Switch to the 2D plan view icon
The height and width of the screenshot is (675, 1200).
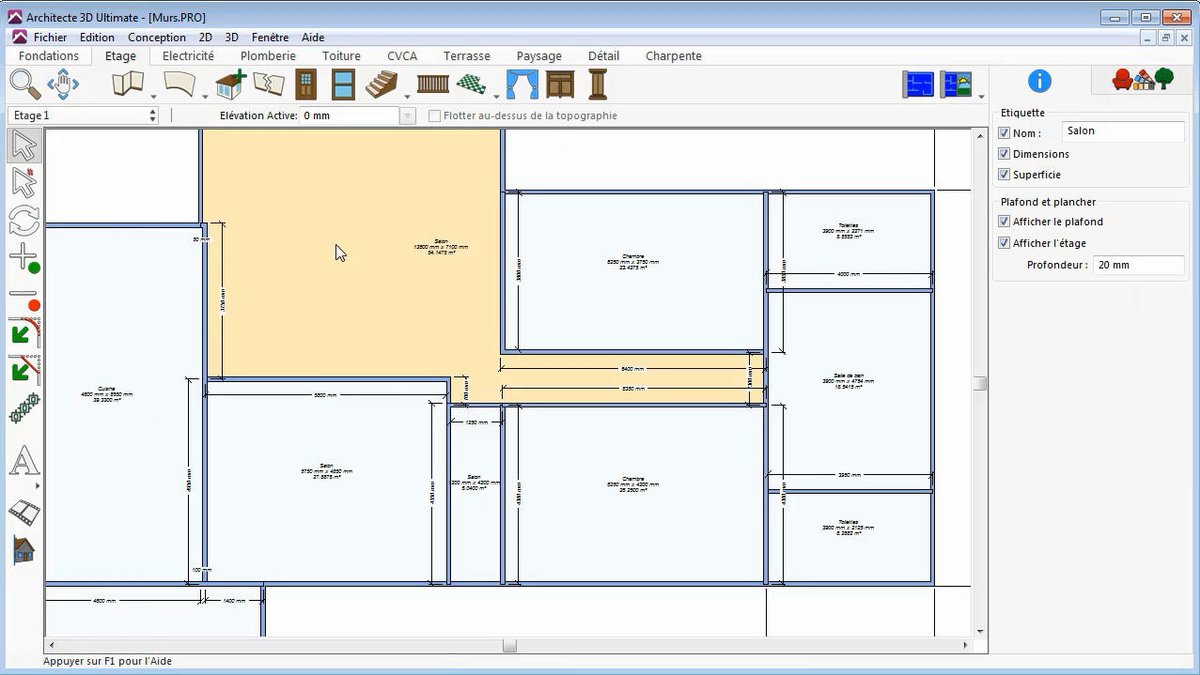coord(918,84)
